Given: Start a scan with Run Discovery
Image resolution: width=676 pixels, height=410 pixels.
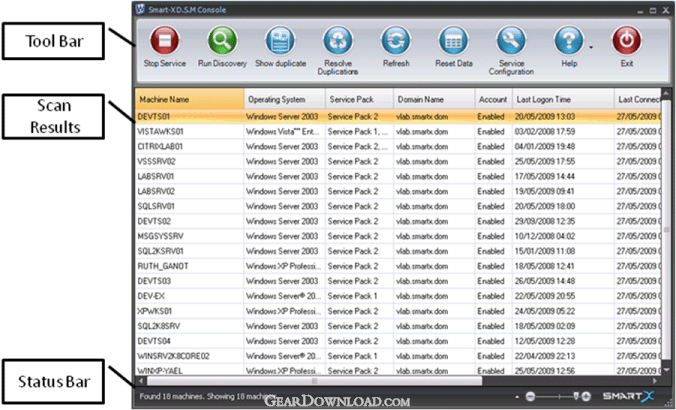Looking at the screenshot, I should tap(222, 40).
